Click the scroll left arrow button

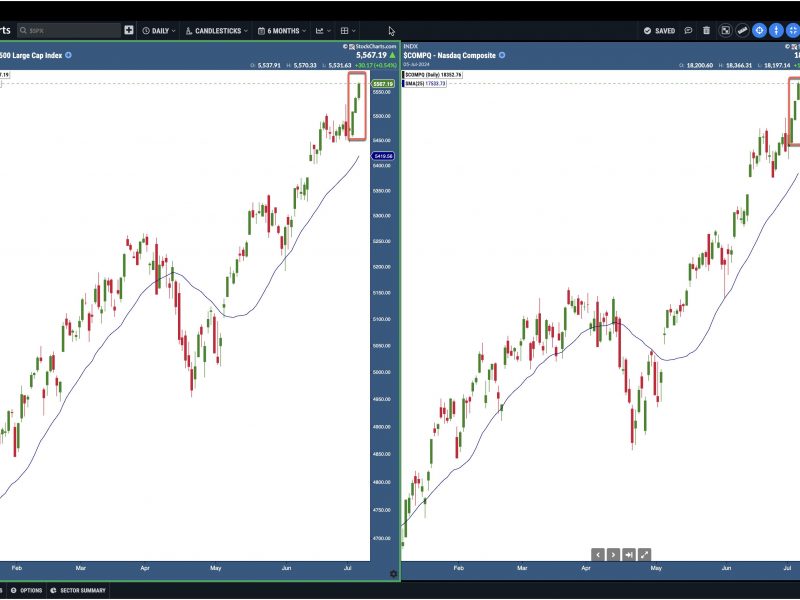coord(598,555)
